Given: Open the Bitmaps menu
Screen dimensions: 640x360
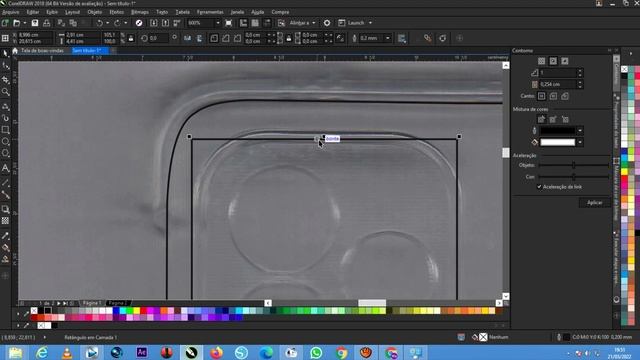Looking at the screenshot, I should tap(140, 12).
